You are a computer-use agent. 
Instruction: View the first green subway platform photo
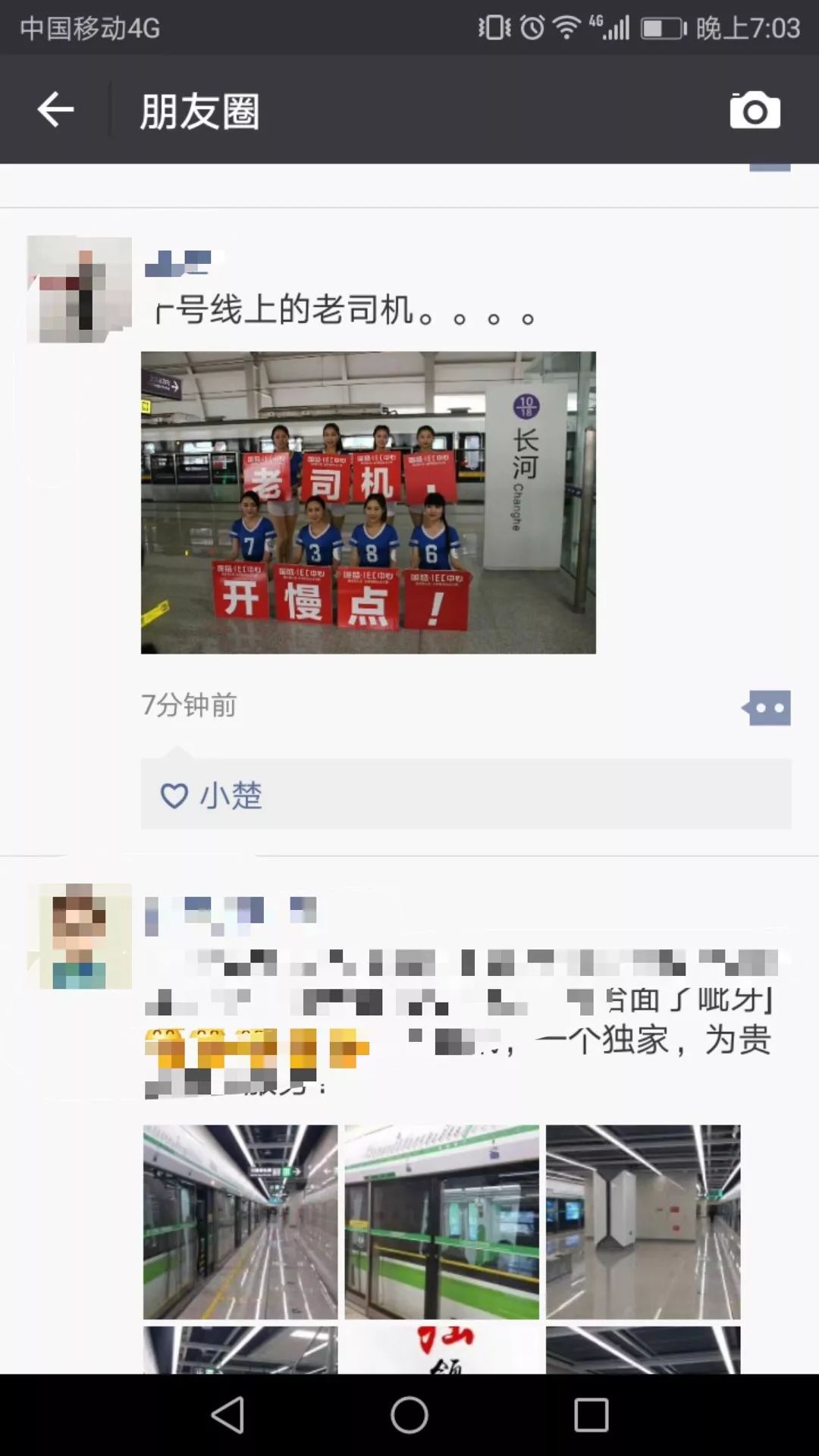click(240, 1222)
